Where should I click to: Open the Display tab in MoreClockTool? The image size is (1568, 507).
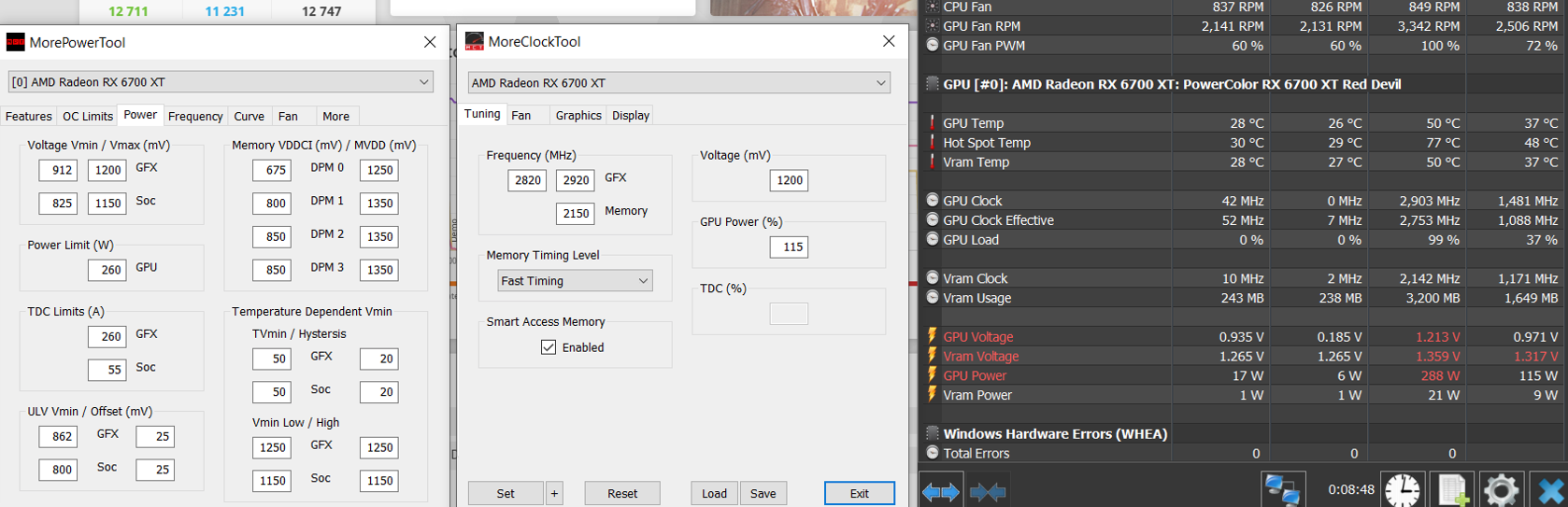tap(631, 116)
